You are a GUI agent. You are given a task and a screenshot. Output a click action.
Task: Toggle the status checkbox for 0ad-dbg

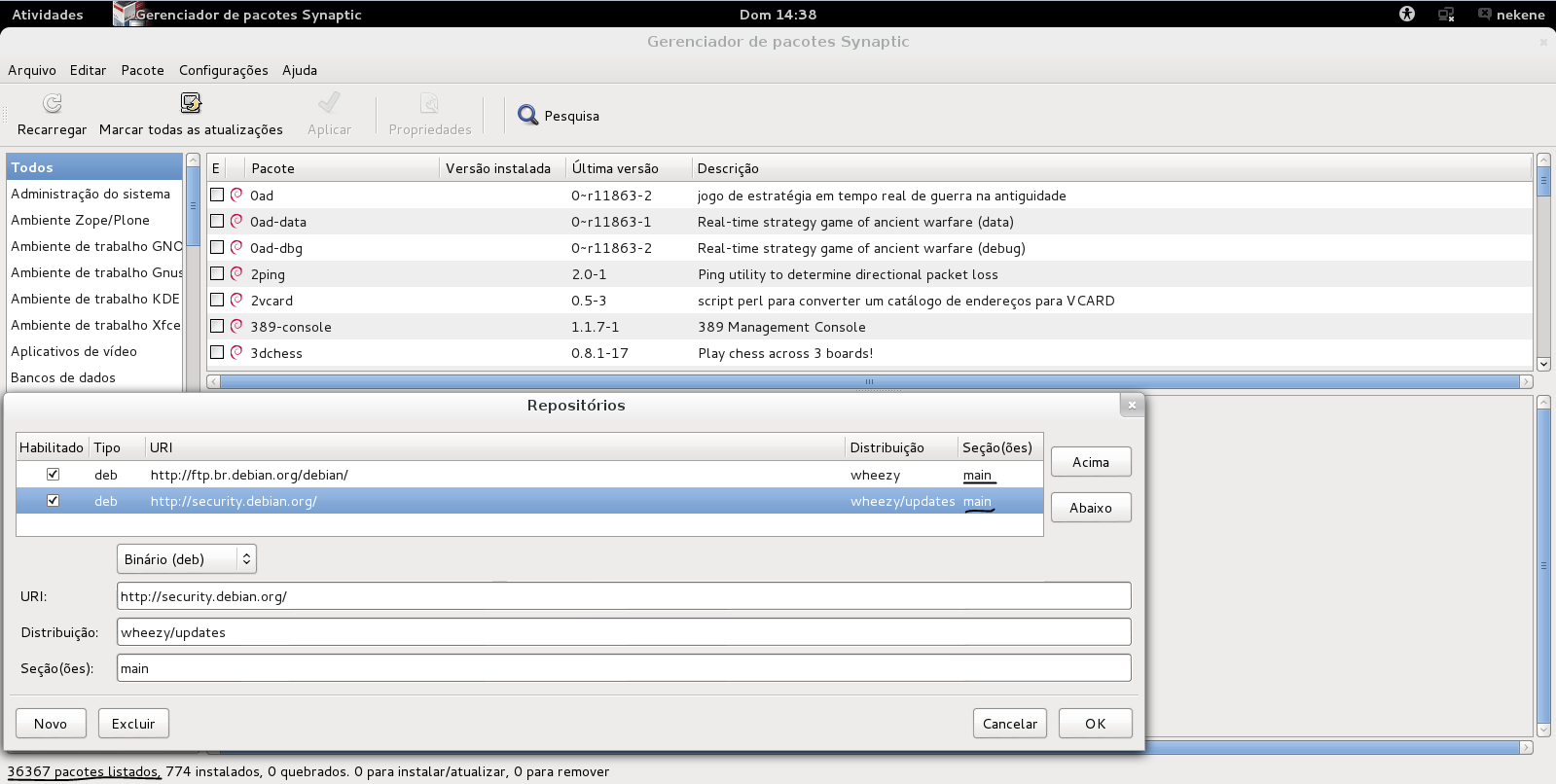[217, 247]
